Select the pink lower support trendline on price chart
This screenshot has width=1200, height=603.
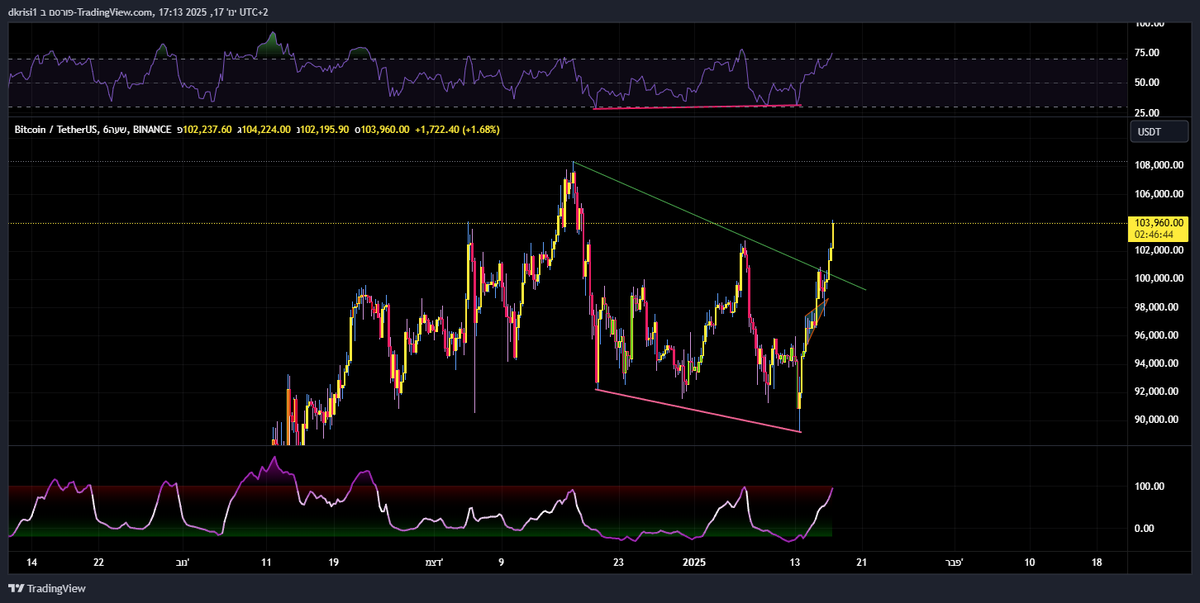tap(697, 410)
